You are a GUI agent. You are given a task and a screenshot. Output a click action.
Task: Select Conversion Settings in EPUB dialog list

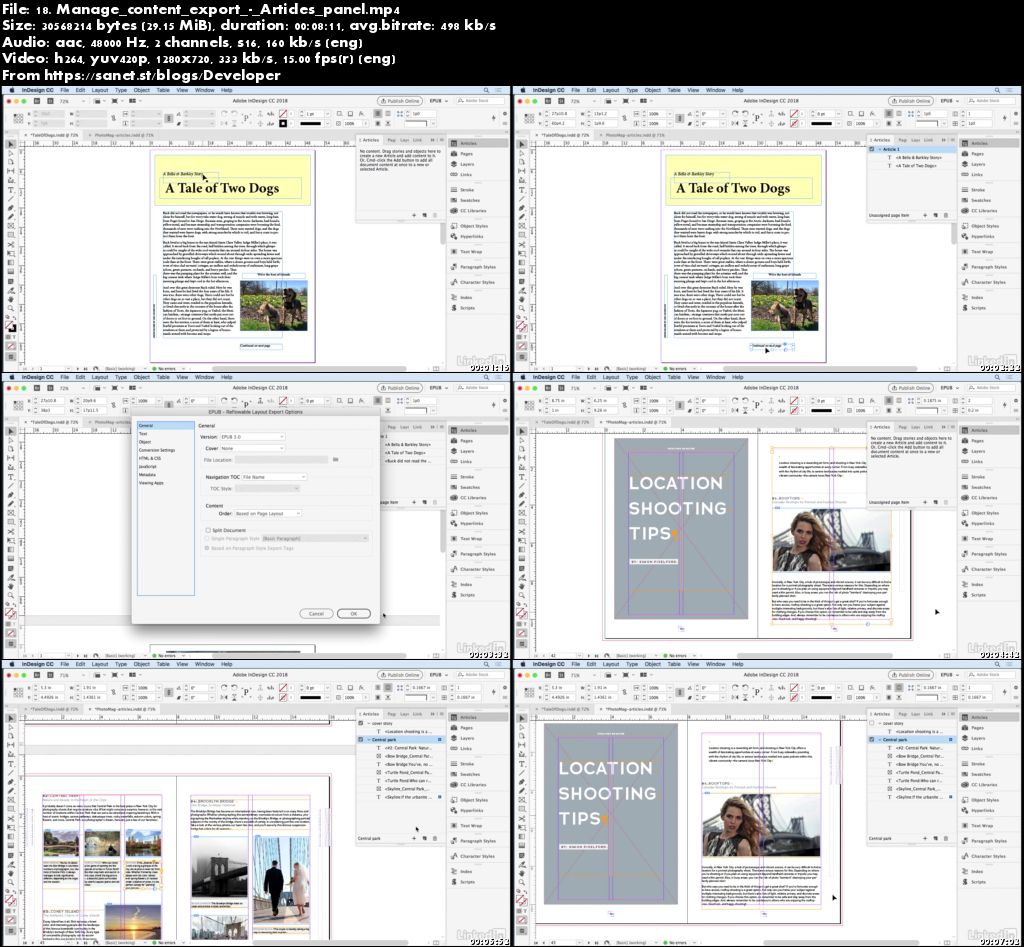point(157,450)
